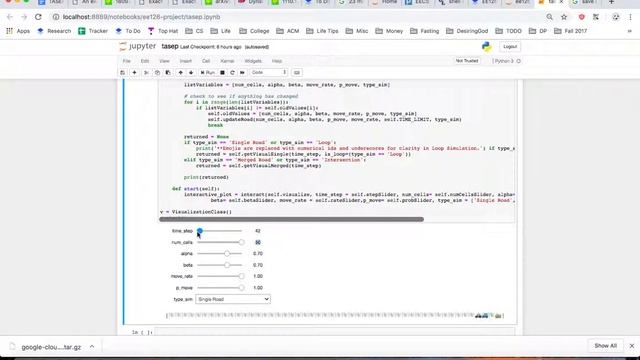Bookmark this page with star icon
This screenshot has height=360, width=640.
click(564, 17)
